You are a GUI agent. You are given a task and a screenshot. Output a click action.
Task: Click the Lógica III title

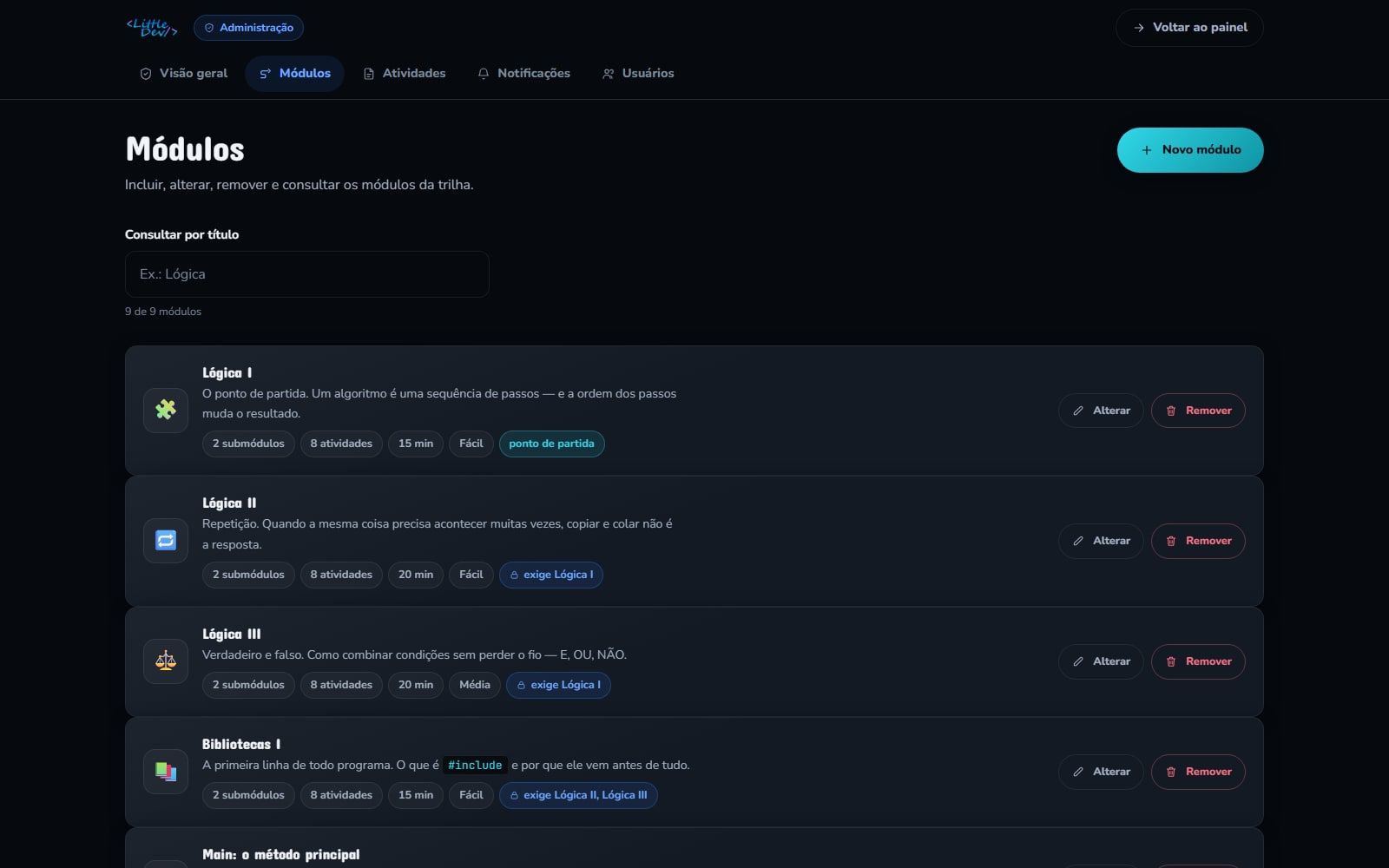(232, 634)
